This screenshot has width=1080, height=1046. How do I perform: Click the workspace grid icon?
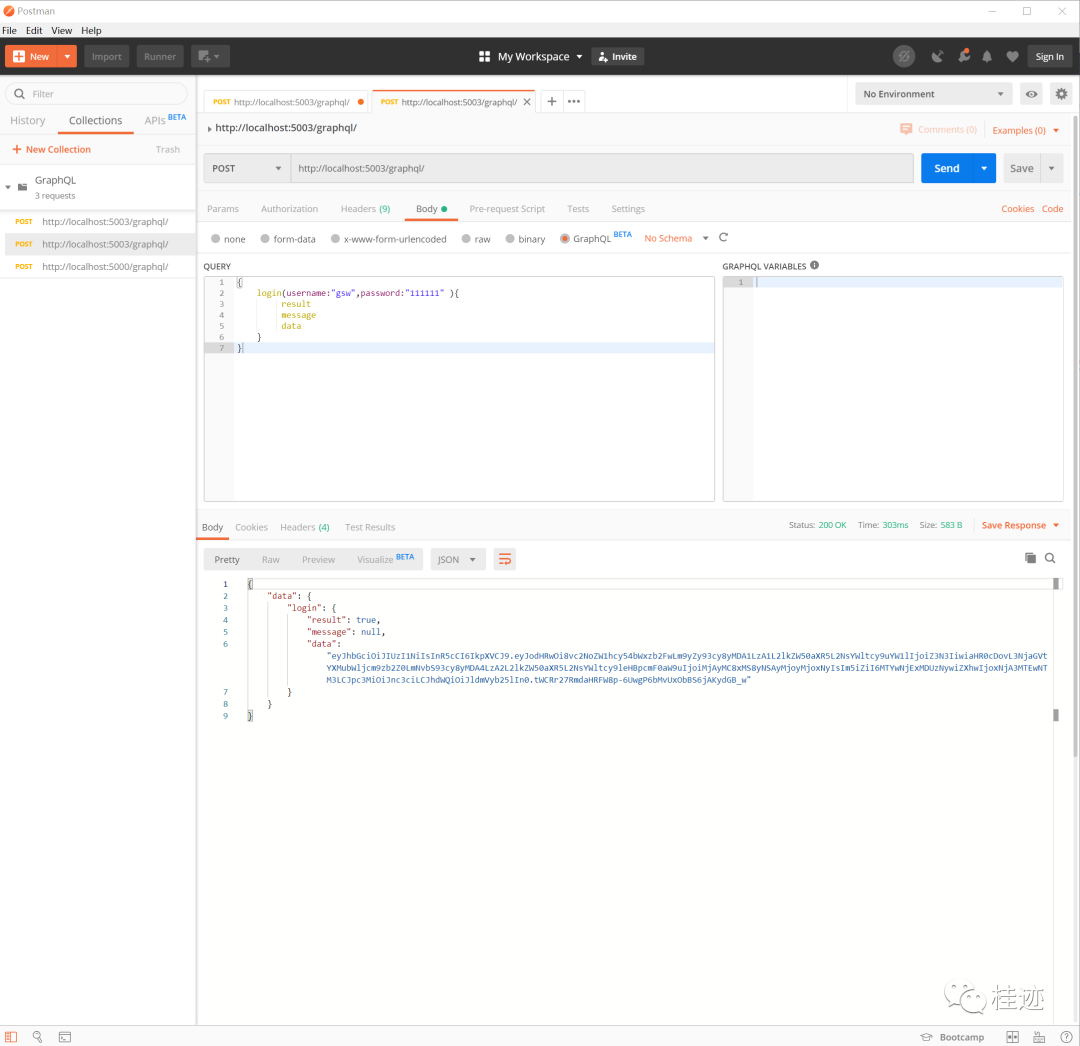(484, 56)
